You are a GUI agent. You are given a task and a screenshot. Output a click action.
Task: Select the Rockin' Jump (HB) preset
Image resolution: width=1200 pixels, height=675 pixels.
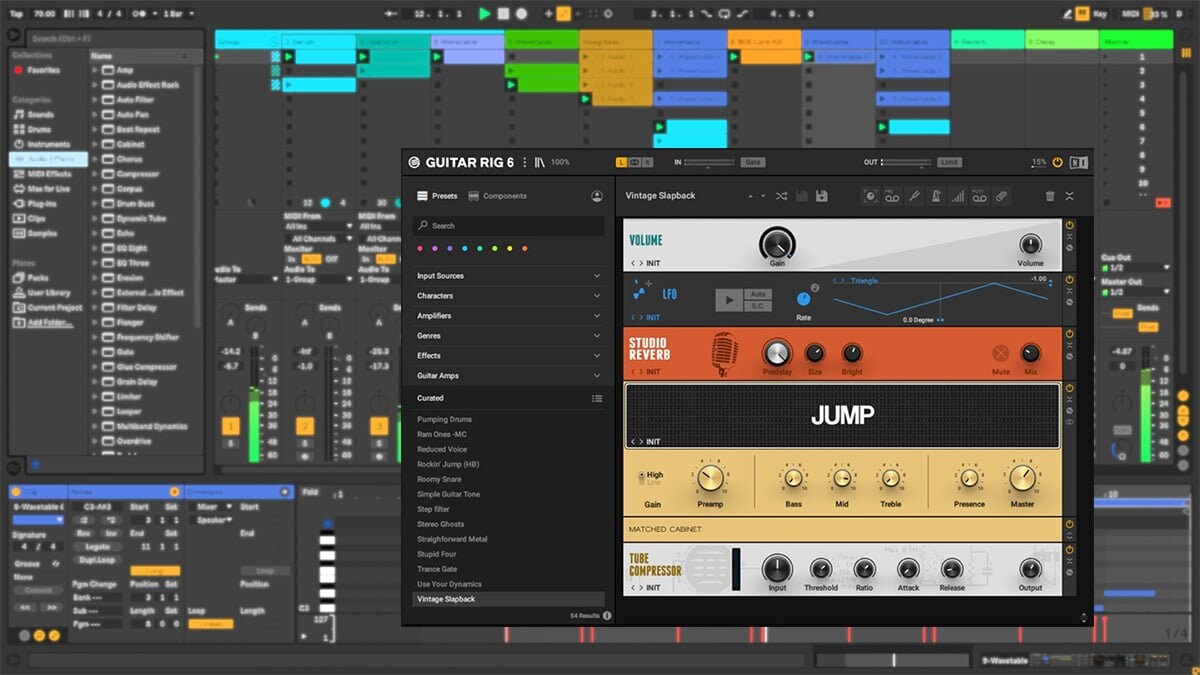[x=448, y=465]
